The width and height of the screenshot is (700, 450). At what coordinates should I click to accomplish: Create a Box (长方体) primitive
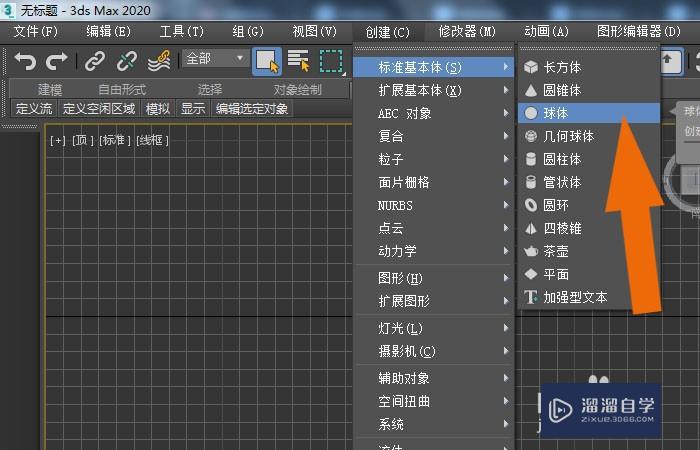588,67
